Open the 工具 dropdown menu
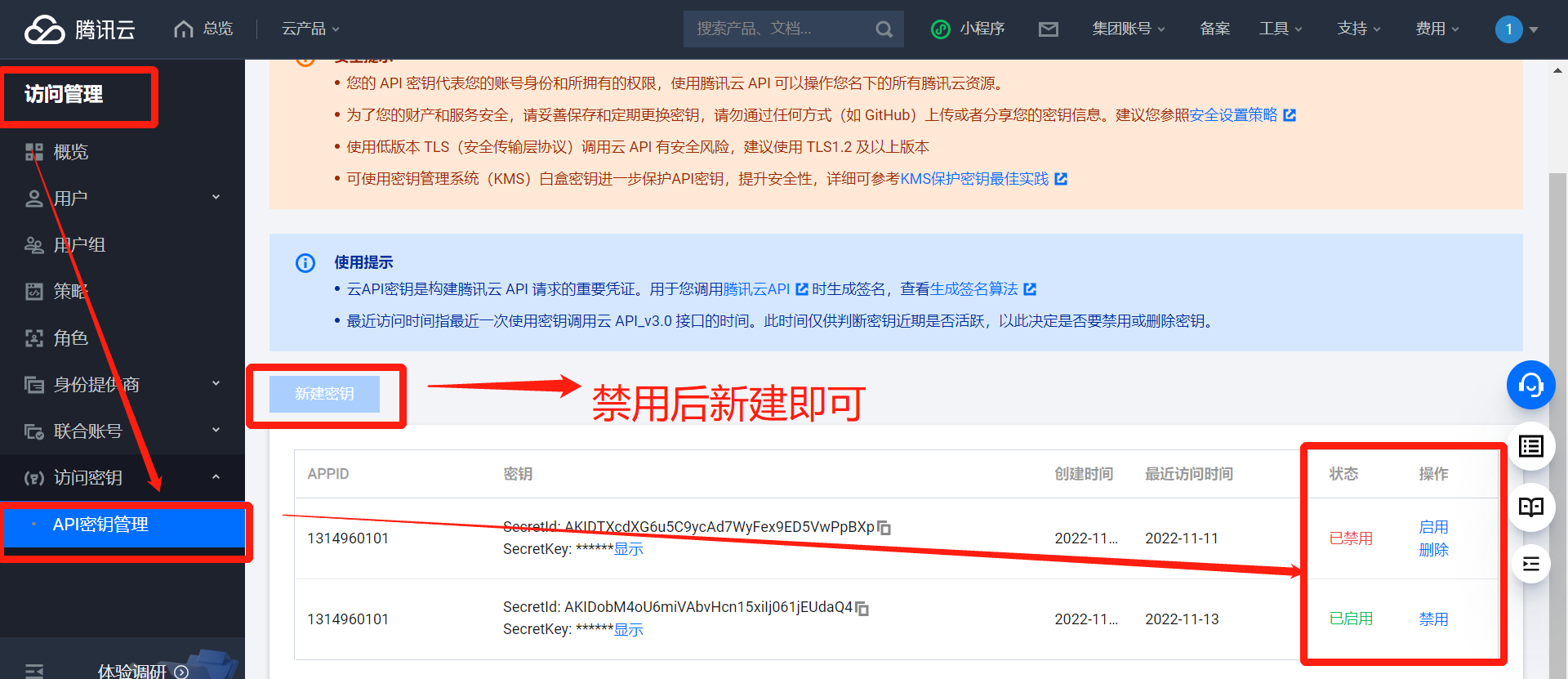1568x679 pixels. [x=1281, y=29]
